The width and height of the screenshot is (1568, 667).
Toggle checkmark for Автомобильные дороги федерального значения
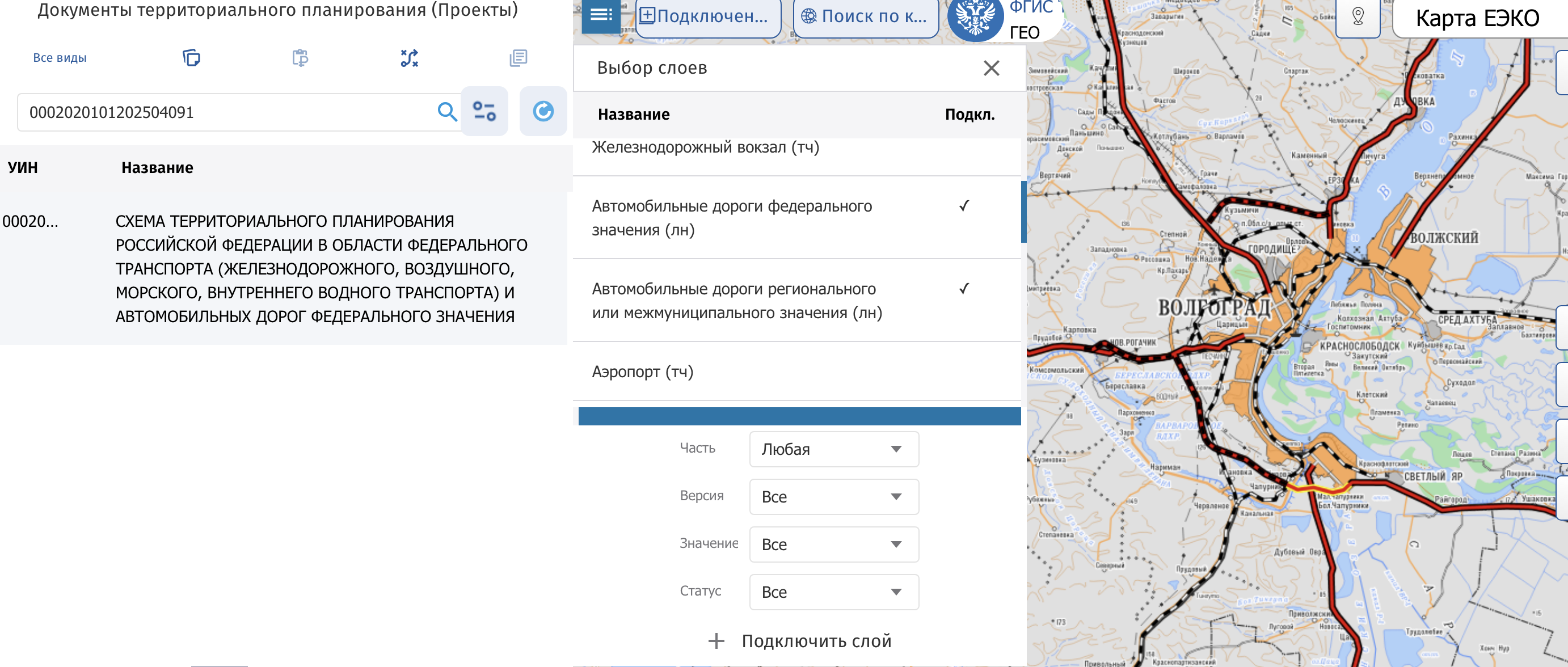pyautogui.click(x=964, y=206)
